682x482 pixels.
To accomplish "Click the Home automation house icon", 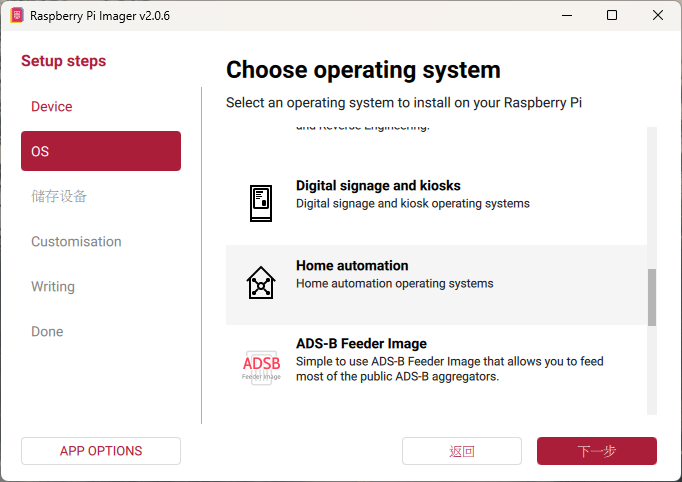I will 261,284.
